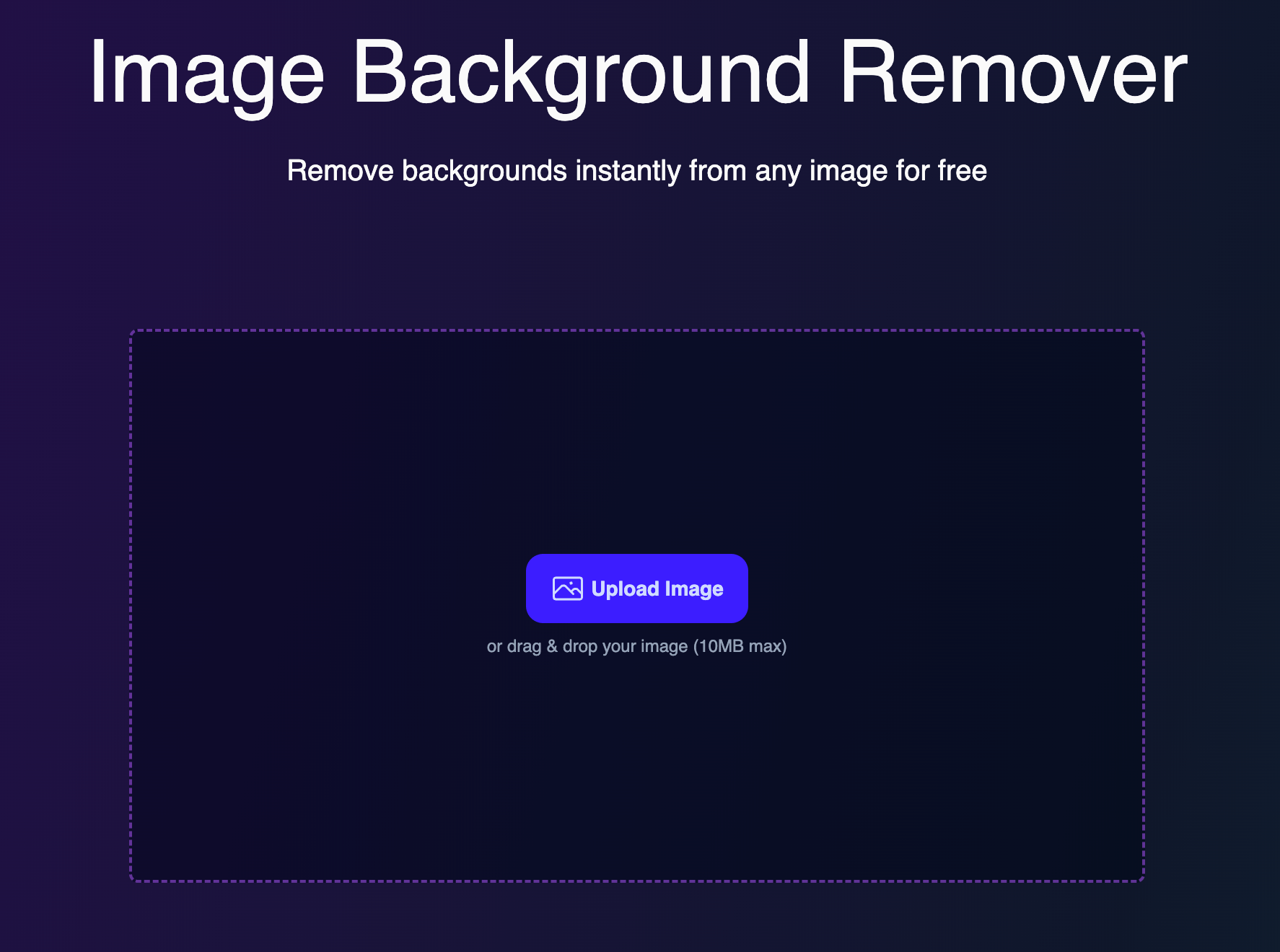
Task: Click 'Remove backgrounds instantly from any image' subtitle
Action: tap(637, 171)
